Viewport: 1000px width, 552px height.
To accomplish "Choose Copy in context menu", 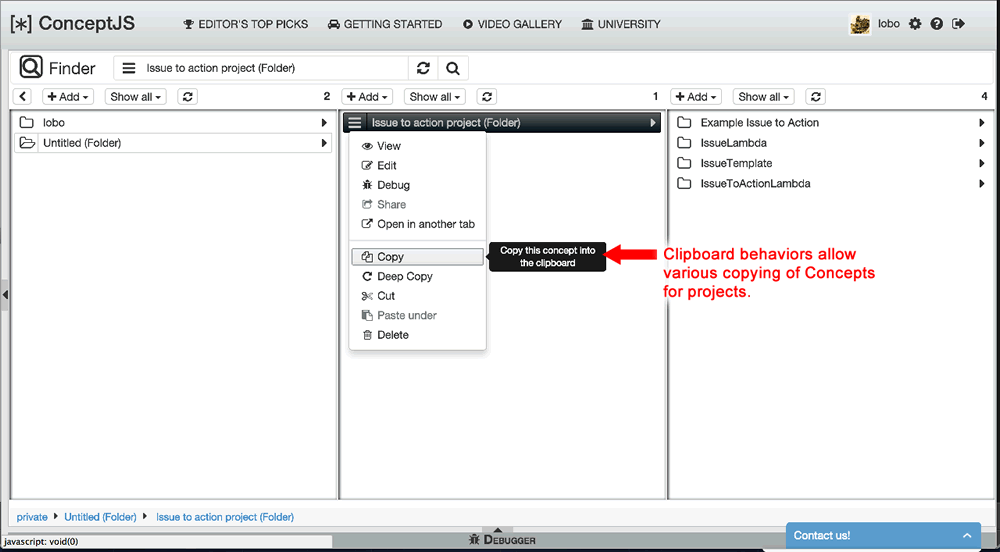I will [x=417, y=257].
